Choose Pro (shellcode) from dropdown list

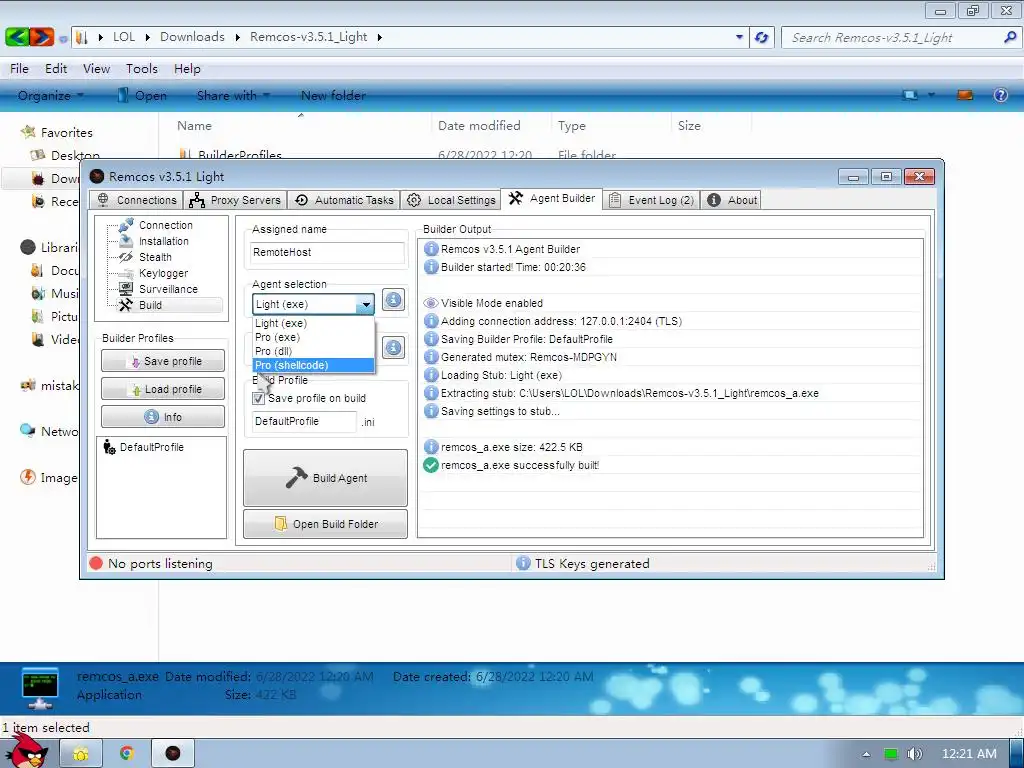point(313,365)
